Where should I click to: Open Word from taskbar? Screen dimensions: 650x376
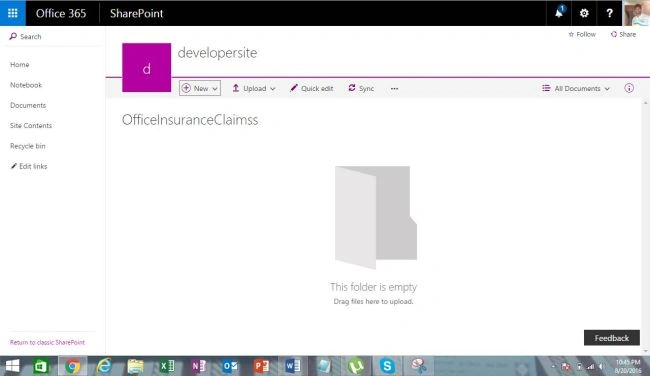click(x=293, y=366)
